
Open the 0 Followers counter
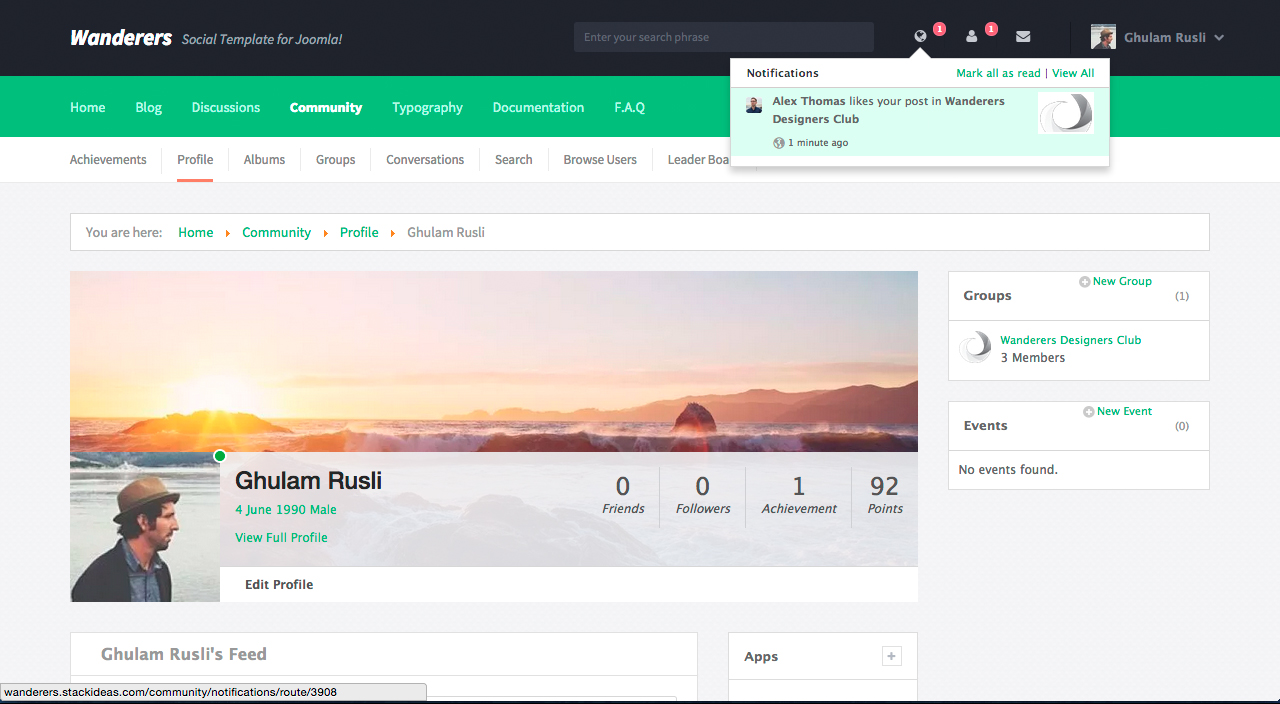(703, 495)
